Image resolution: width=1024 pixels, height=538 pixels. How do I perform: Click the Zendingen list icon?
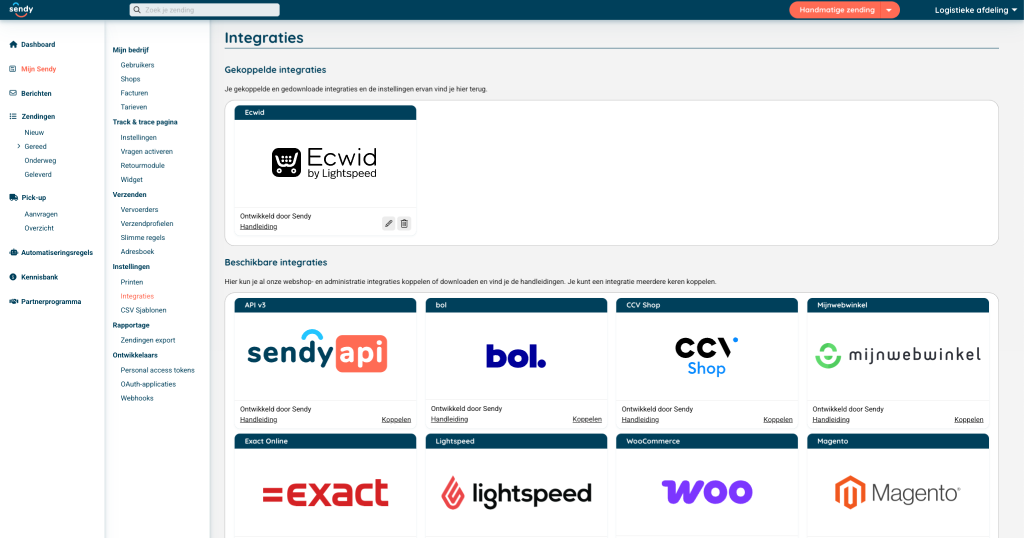click(13, 116)
